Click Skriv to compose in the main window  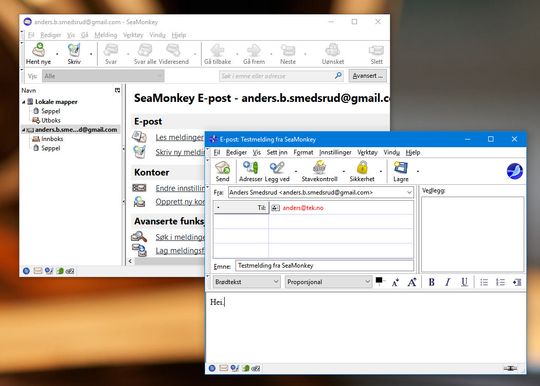74,54
